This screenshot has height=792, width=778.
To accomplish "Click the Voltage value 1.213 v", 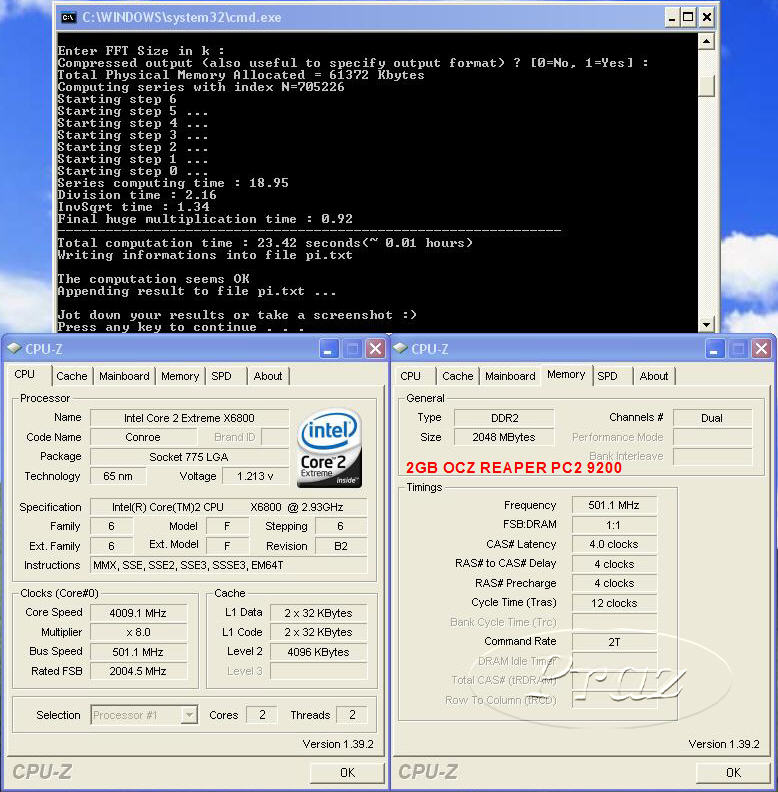I will coord(256,476).
